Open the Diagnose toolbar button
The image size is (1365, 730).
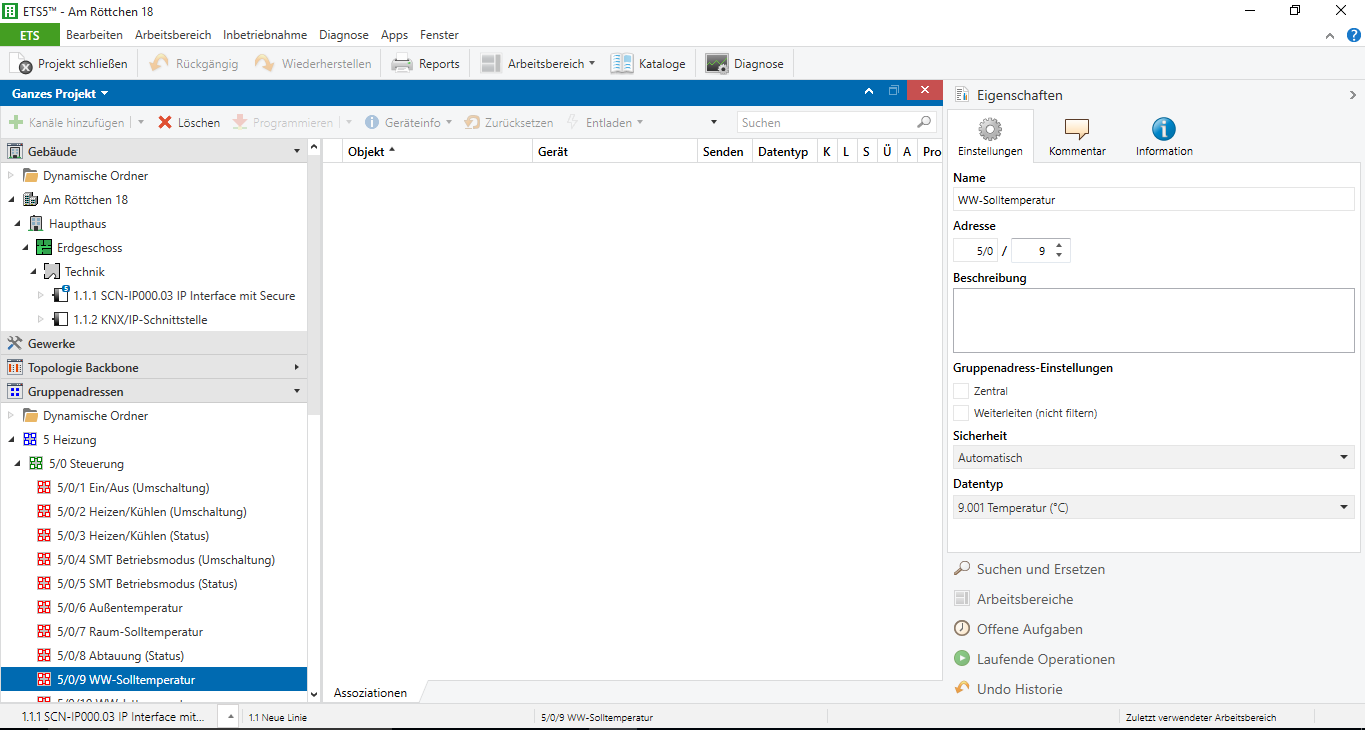tap(745, 63)
